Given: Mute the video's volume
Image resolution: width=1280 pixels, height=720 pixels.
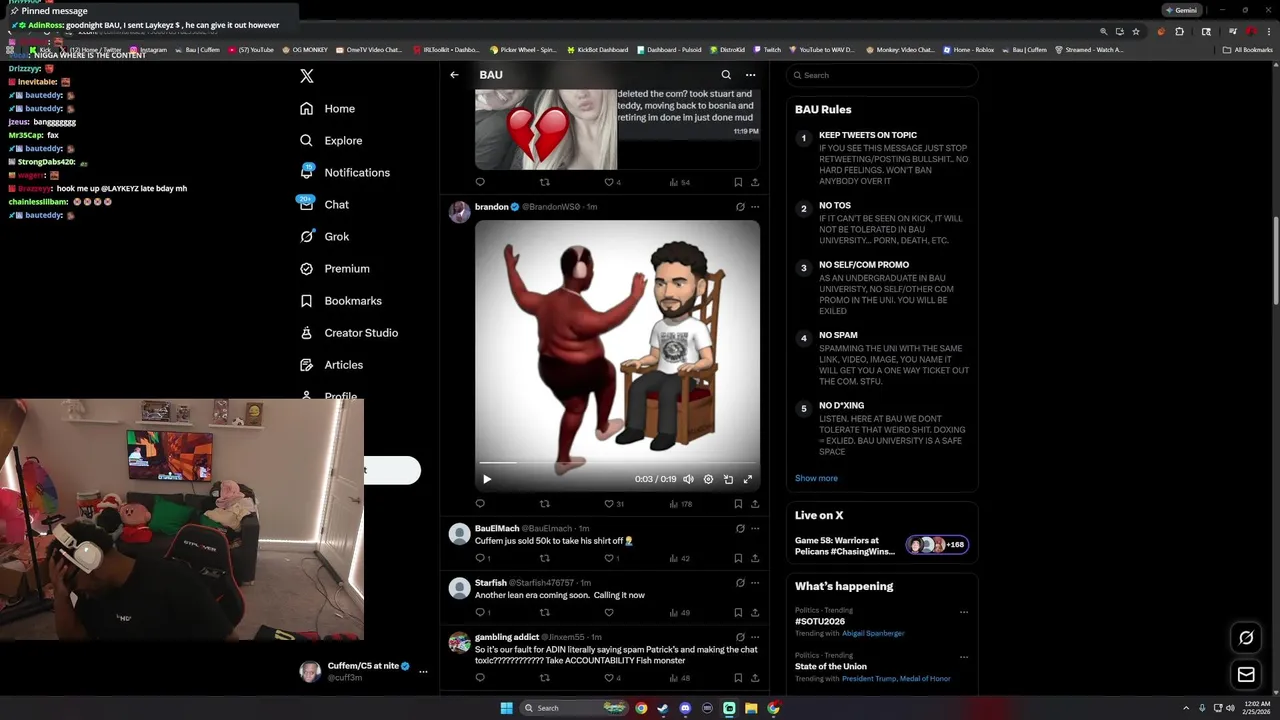Looking at the screenshot, I should tap(688, 479).
